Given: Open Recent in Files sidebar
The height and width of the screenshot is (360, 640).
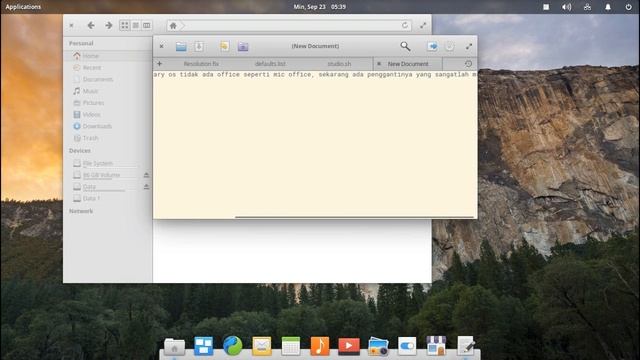Looking at the screenshot, I should coord(108,67).
